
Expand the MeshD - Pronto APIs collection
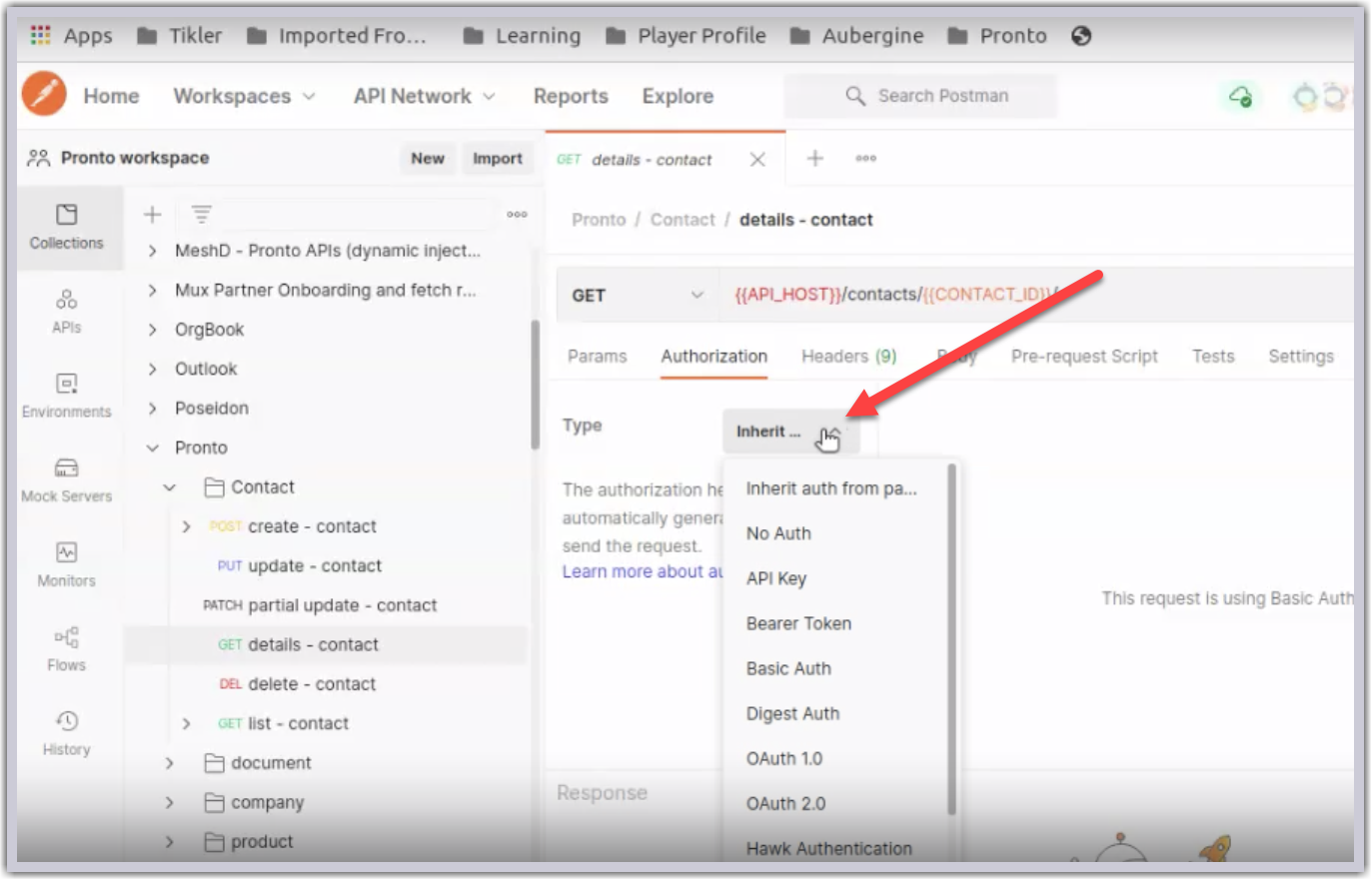click(152, 251)
